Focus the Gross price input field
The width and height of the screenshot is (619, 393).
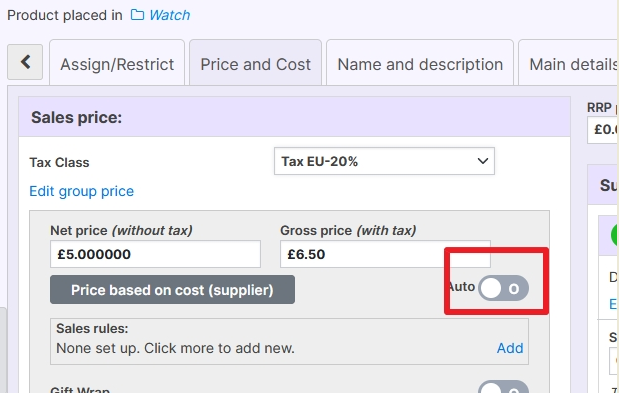tap(385, 254)
